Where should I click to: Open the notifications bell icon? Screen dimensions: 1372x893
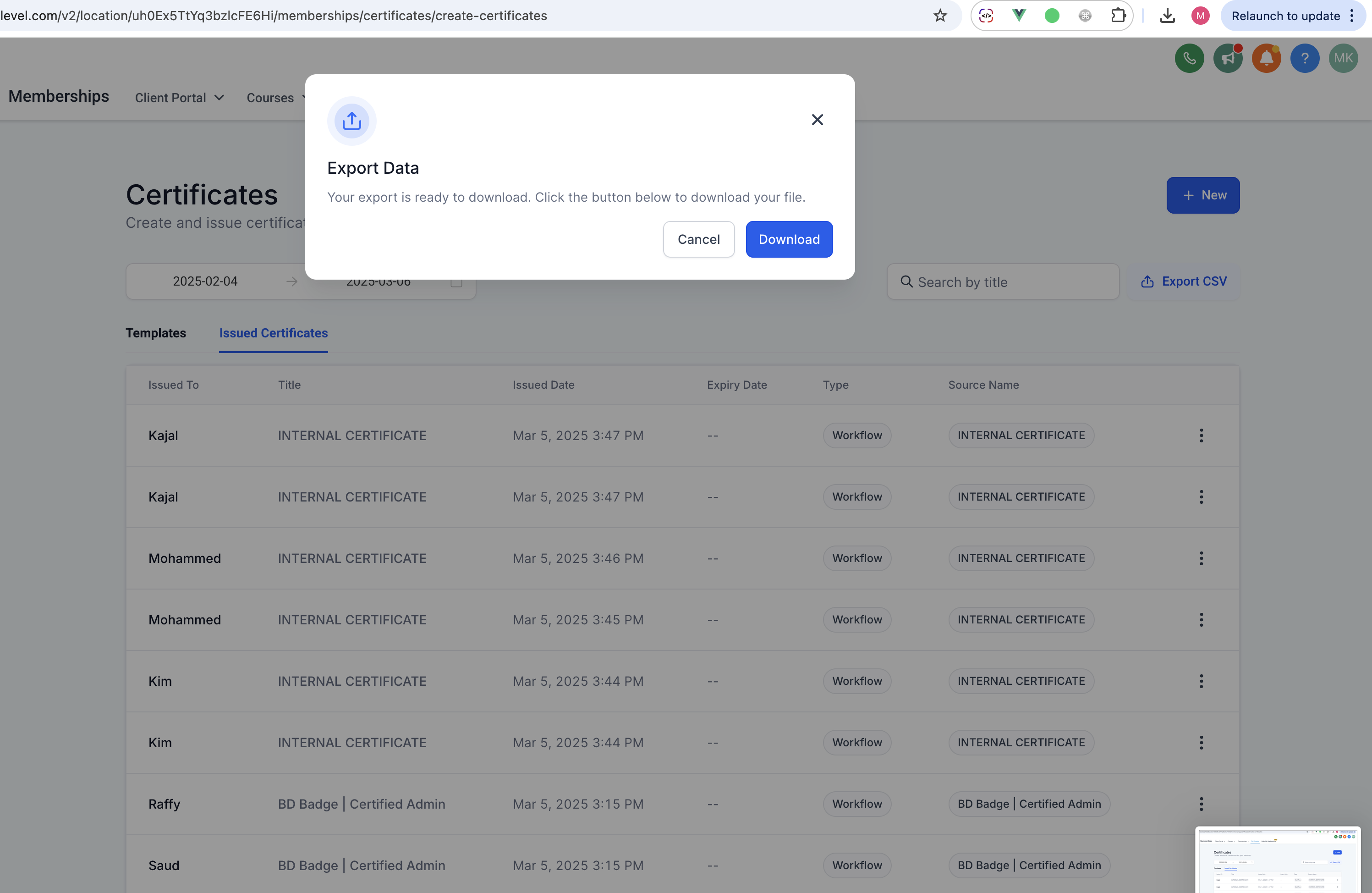[x=1266, y=58]
